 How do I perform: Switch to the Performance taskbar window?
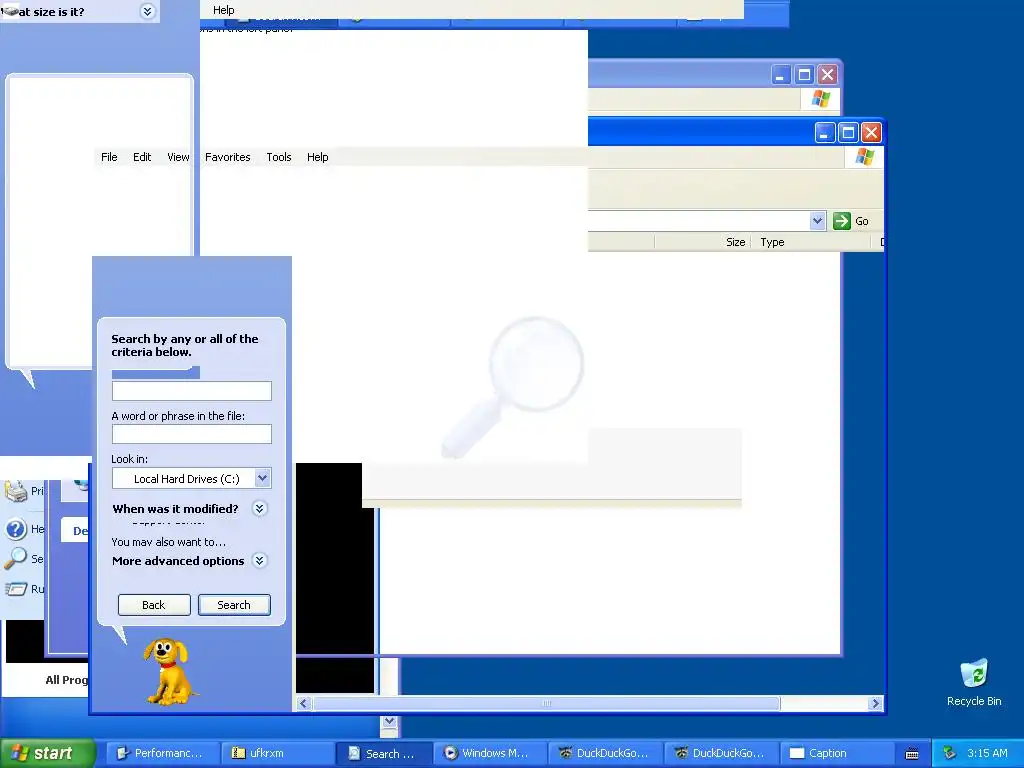tap(161, 753)
